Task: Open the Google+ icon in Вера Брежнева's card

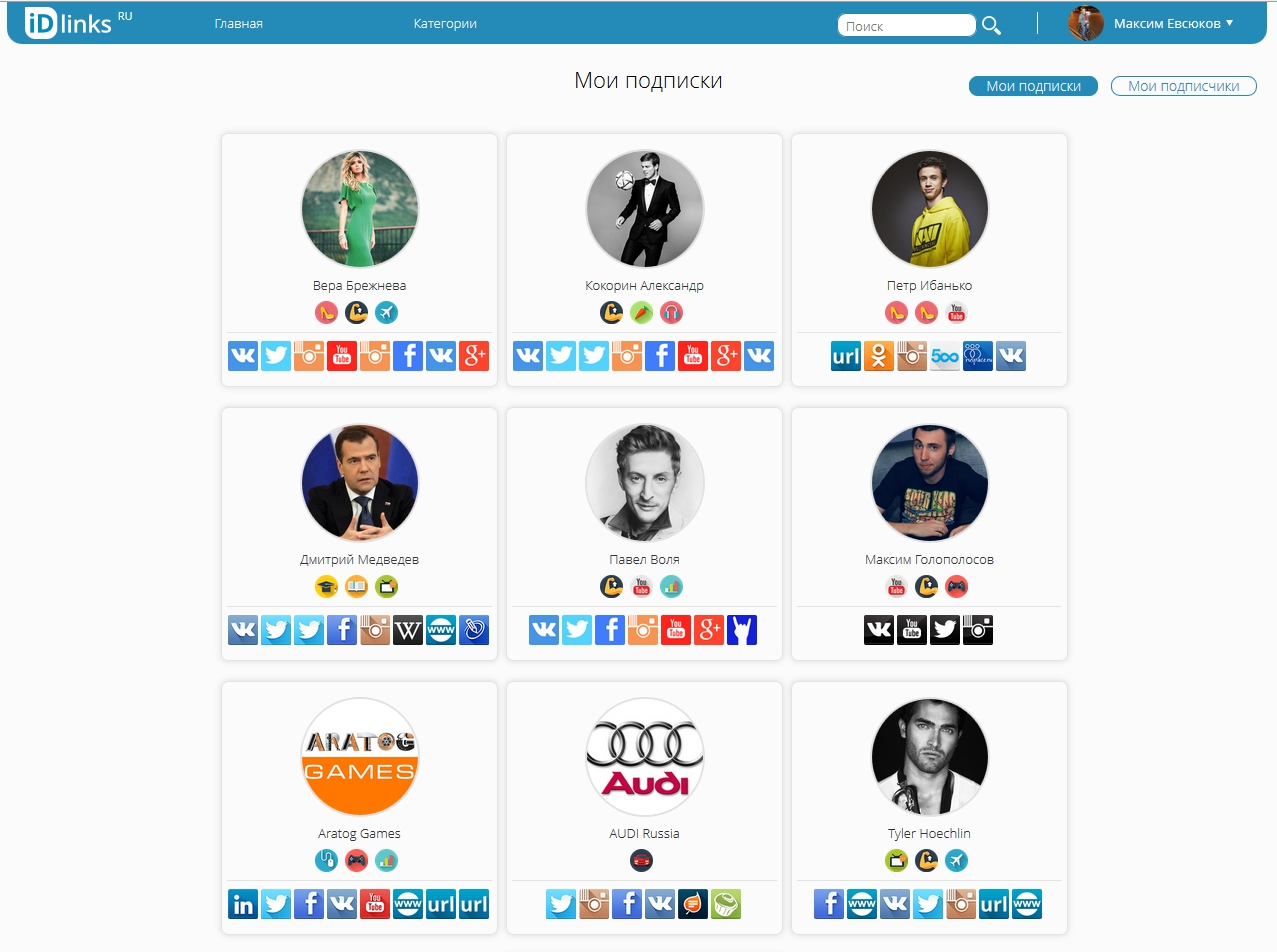Action: point(474,356)
